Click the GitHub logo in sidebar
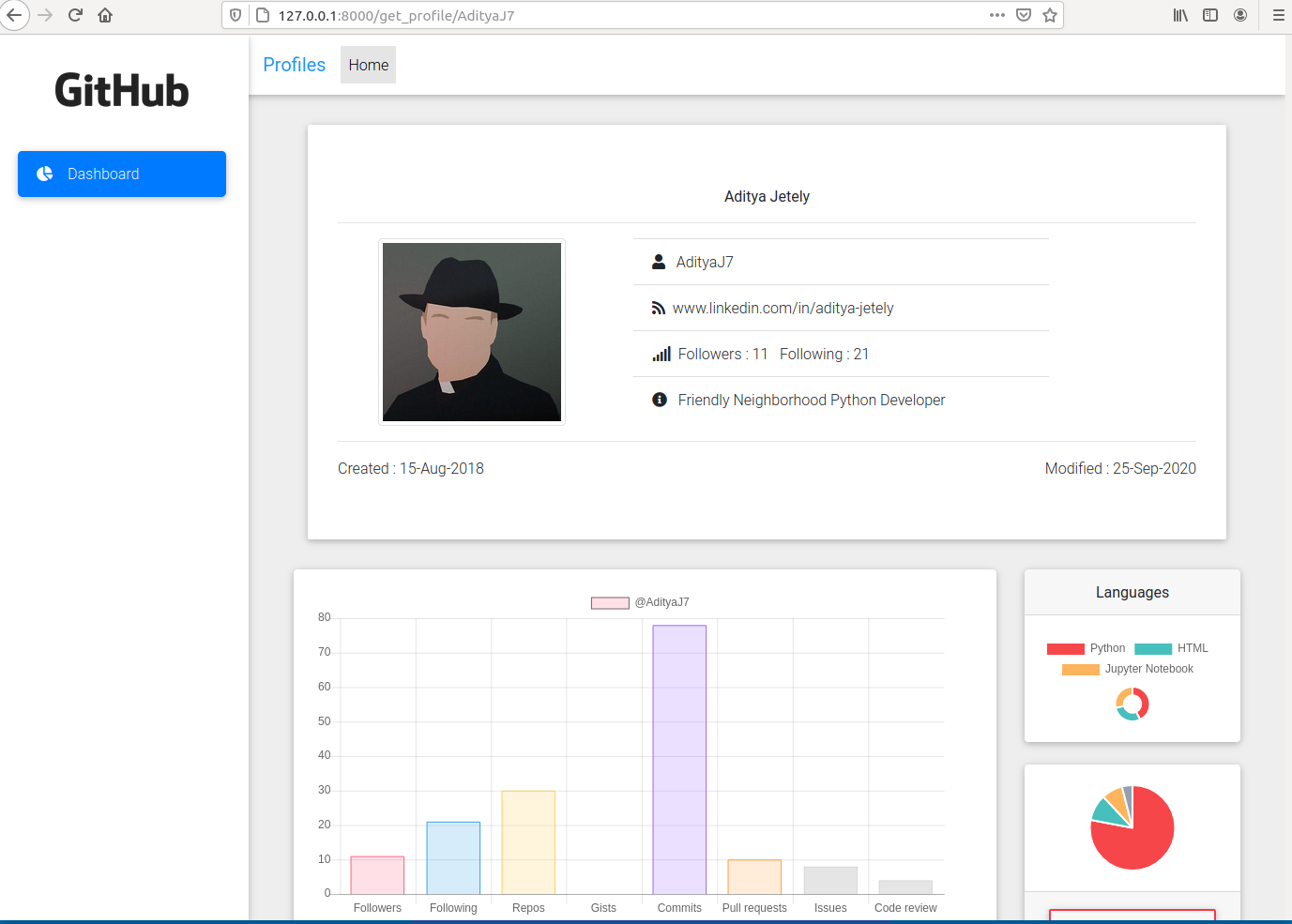The image size is (1292, 924). click(122, 91)
